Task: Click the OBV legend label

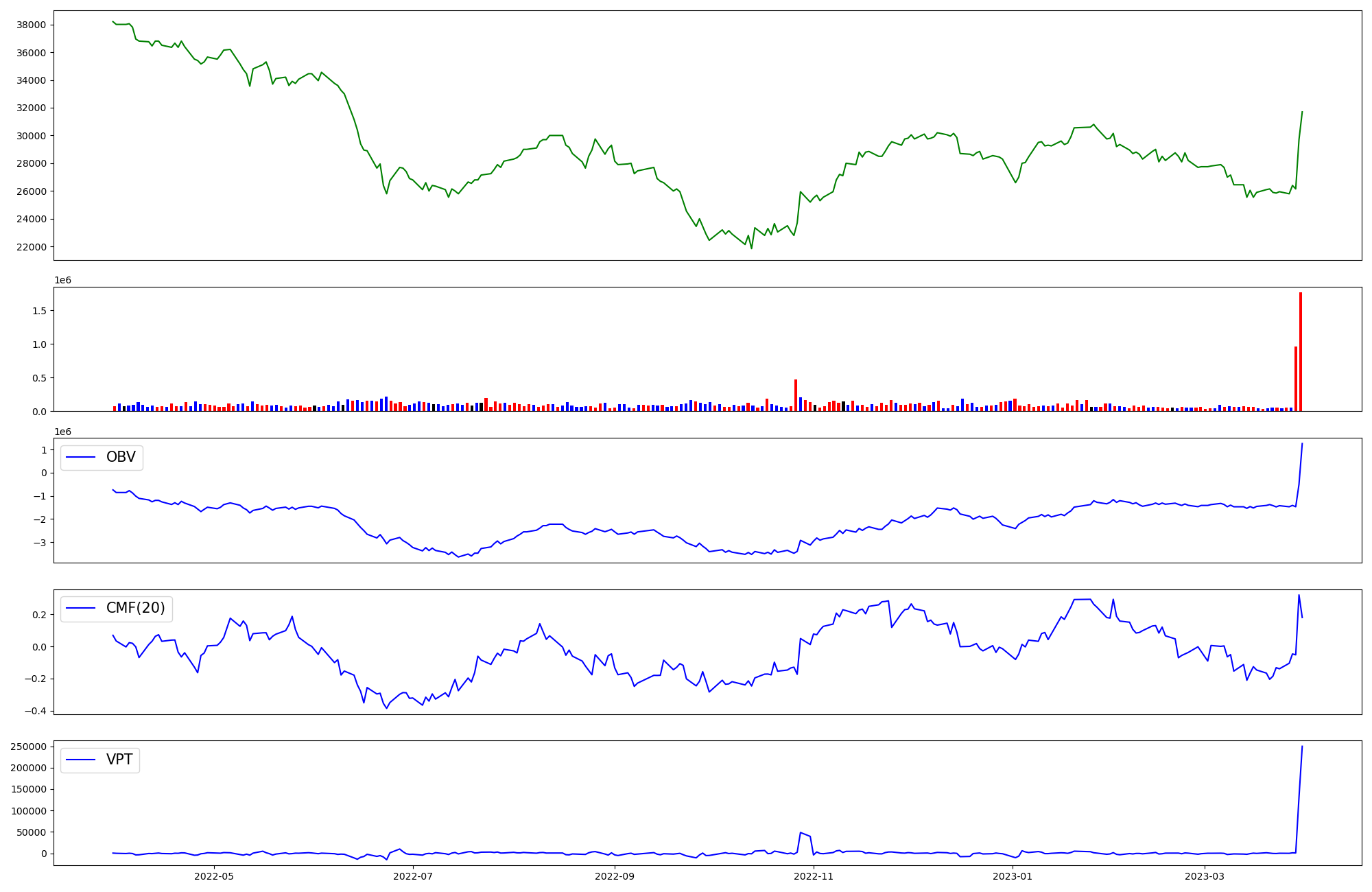Action: (x=121, y=457)
